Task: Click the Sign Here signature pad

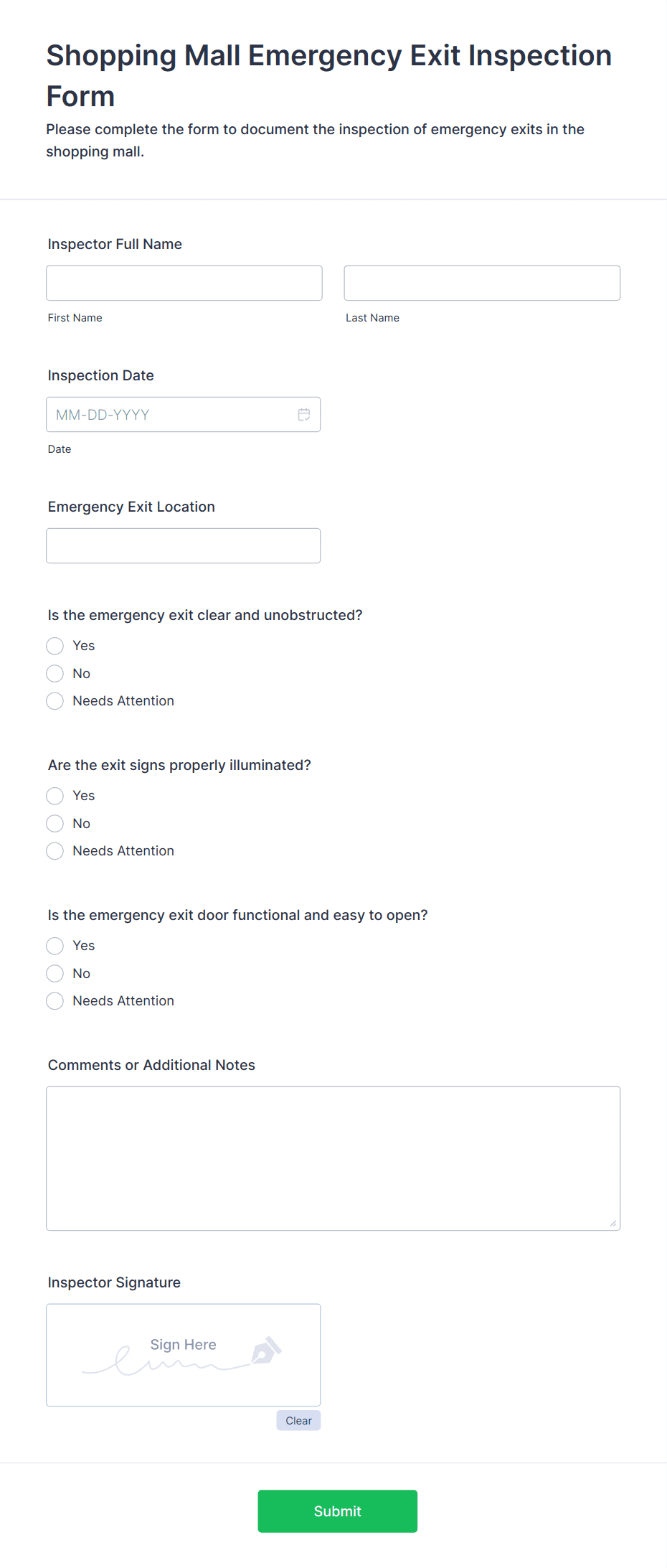Action: [x=183, y=1355]
